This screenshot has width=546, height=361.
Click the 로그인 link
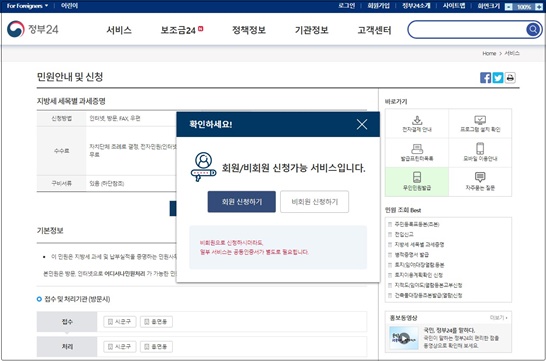346,6
